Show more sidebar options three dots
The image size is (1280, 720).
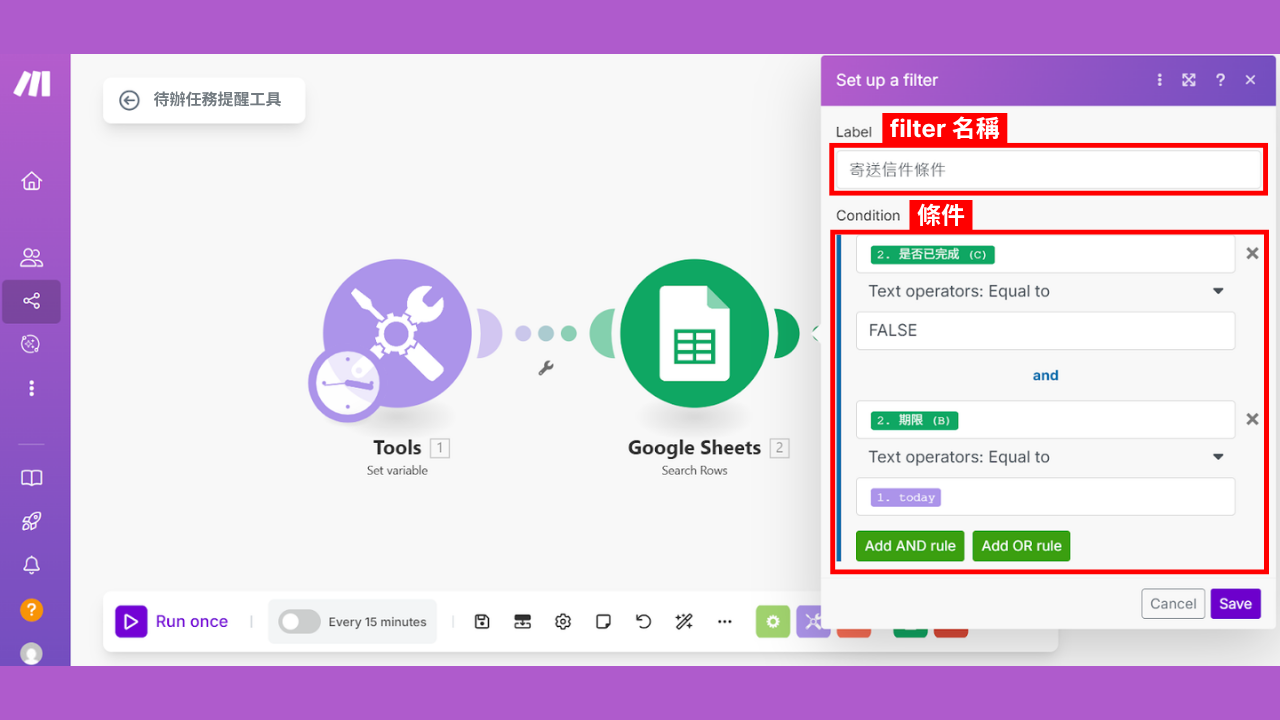[x=32, y=388]
